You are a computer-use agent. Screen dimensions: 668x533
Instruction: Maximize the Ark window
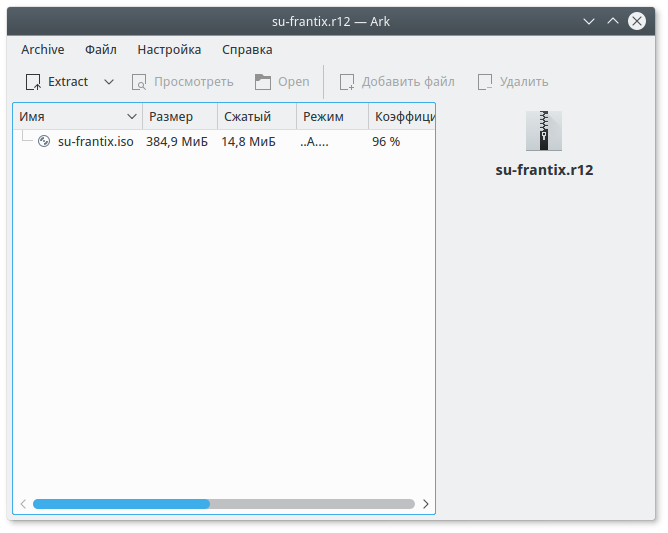[613, 21]
